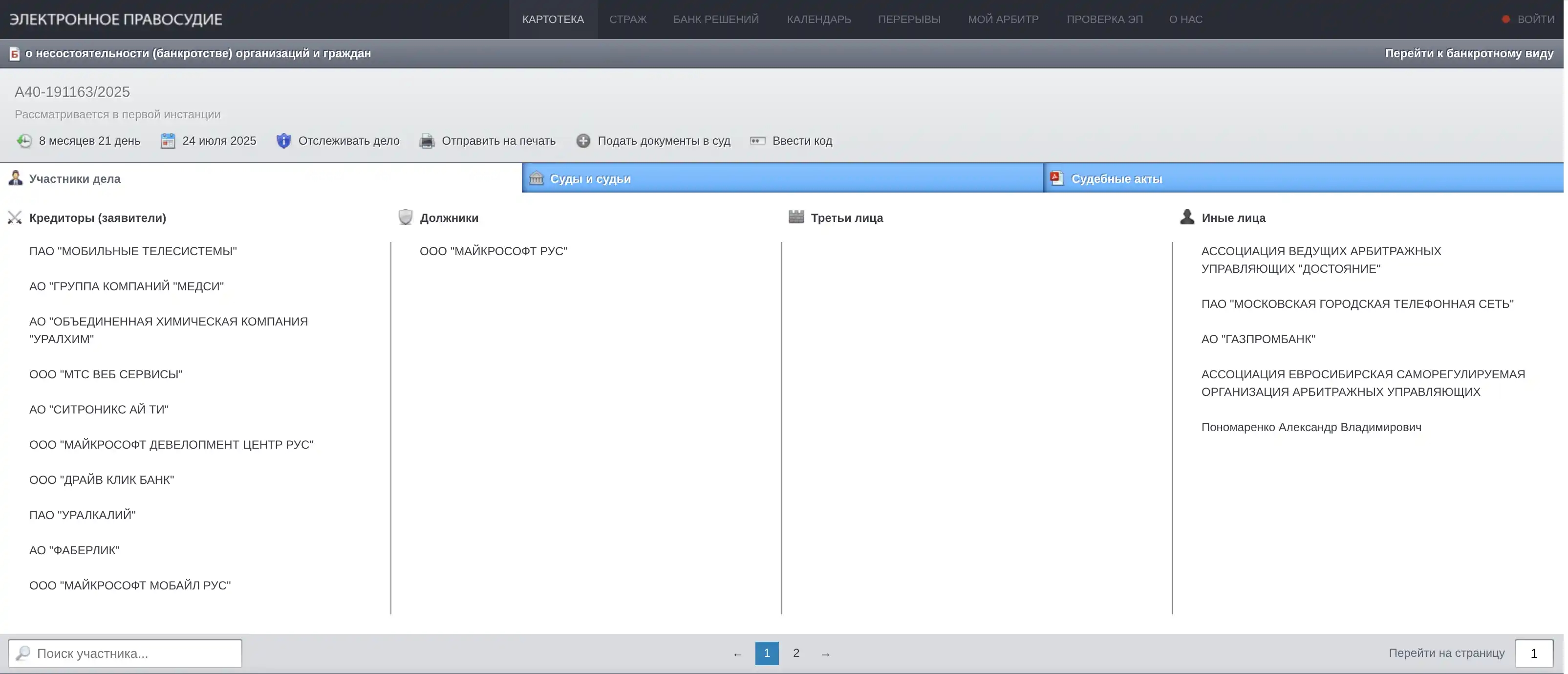1568x674 pixels.
Task: Go to page 2 of participants
Action: click(x=795, y=653)
